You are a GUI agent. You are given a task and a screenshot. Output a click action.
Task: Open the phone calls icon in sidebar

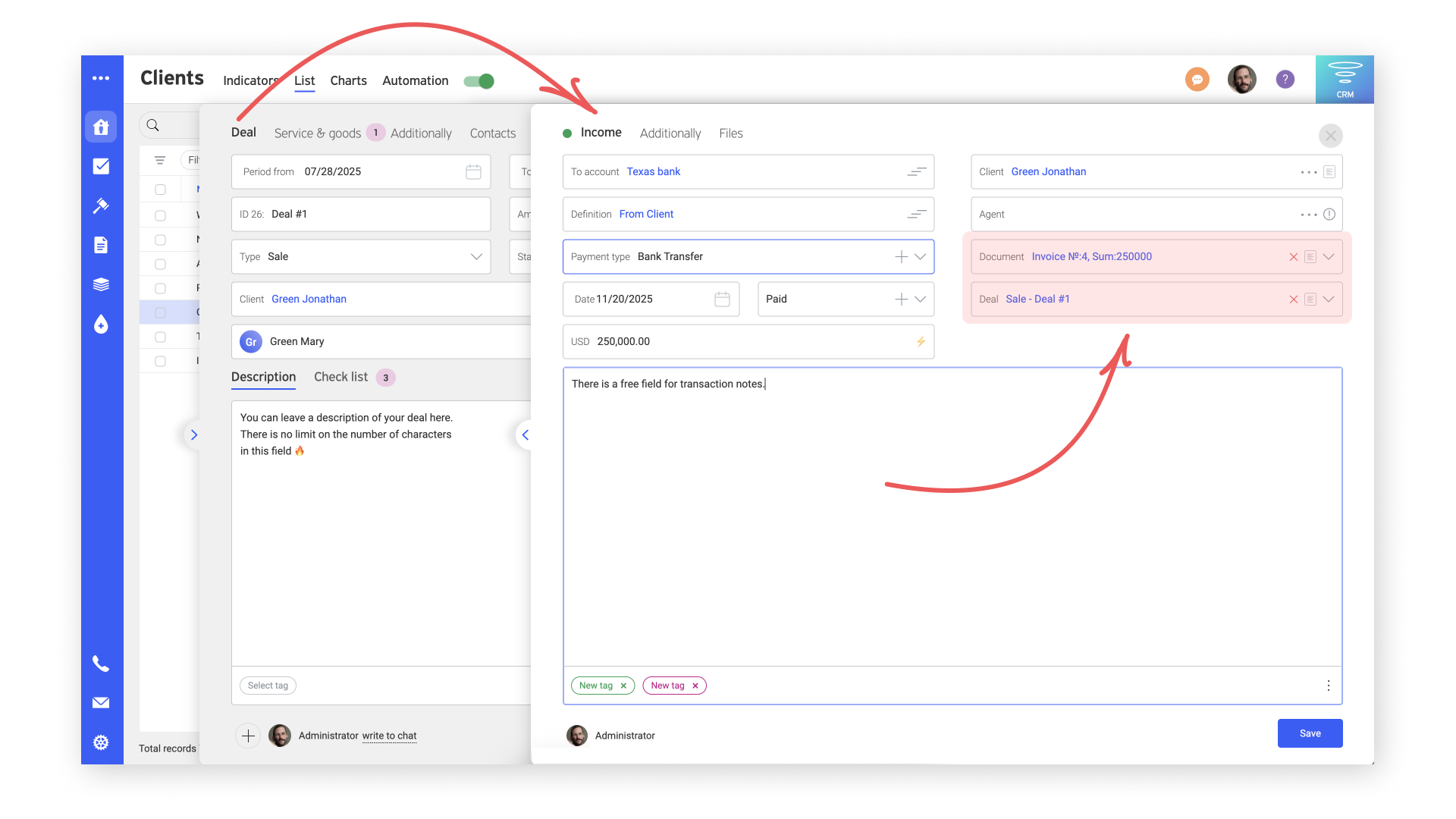(x=101, y=664)
